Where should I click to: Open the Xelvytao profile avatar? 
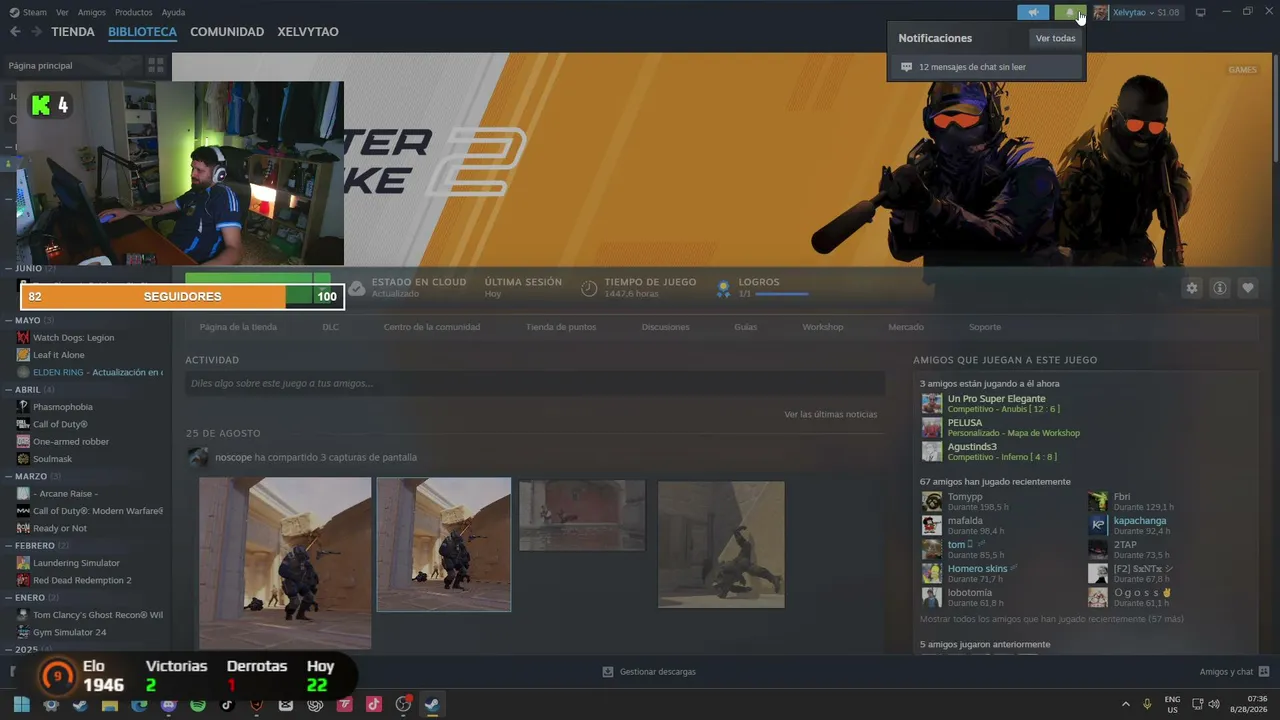click(x=1101, y=12)
